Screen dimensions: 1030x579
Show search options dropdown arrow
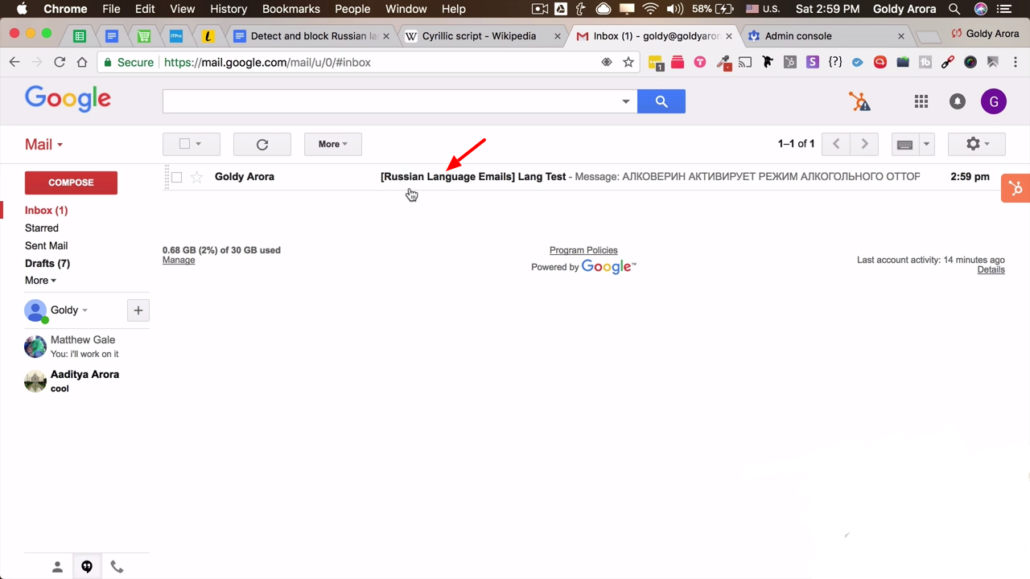tap(625, 101)
